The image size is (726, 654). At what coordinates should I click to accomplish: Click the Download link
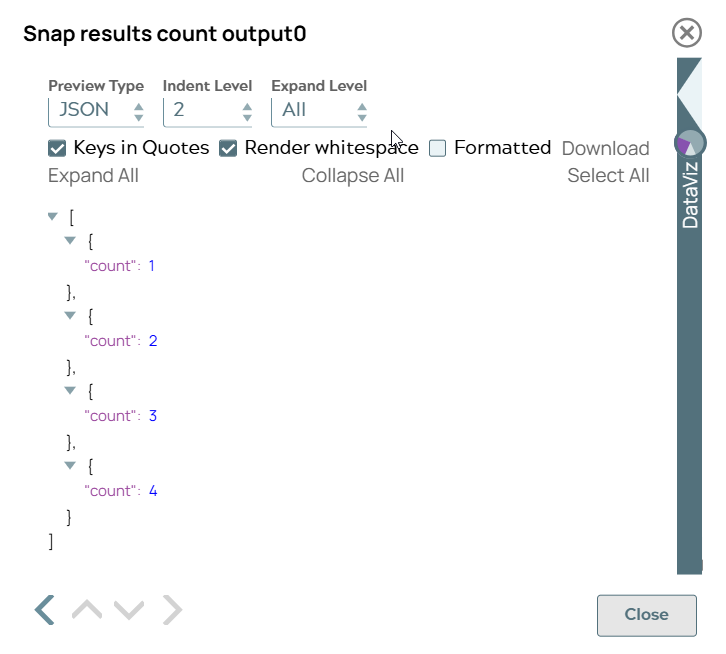click(605, 148)
